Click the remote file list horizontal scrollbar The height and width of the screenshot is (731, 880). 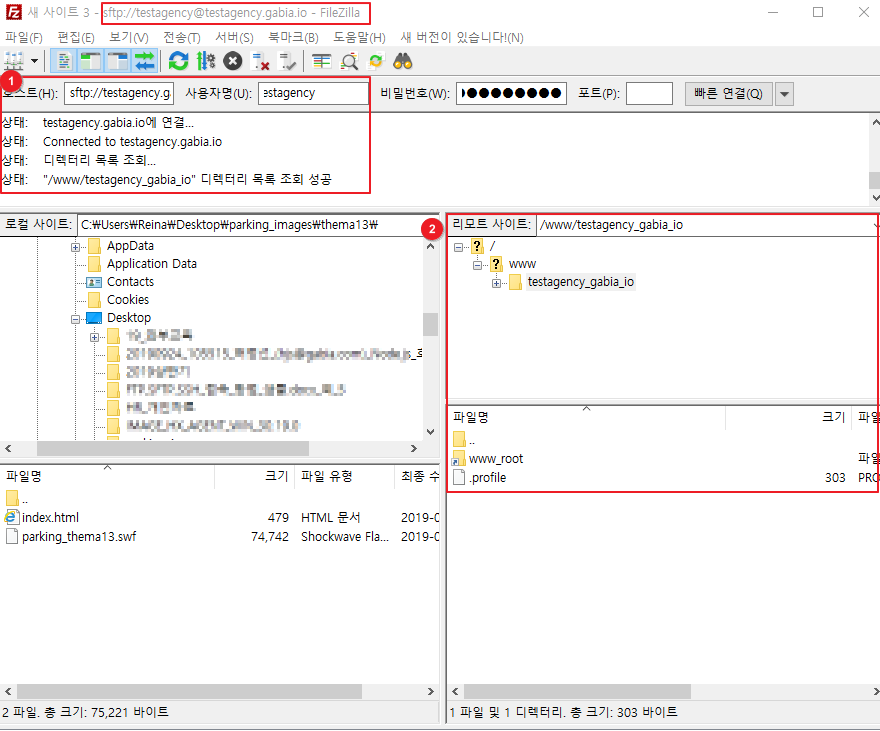point(578,691)
